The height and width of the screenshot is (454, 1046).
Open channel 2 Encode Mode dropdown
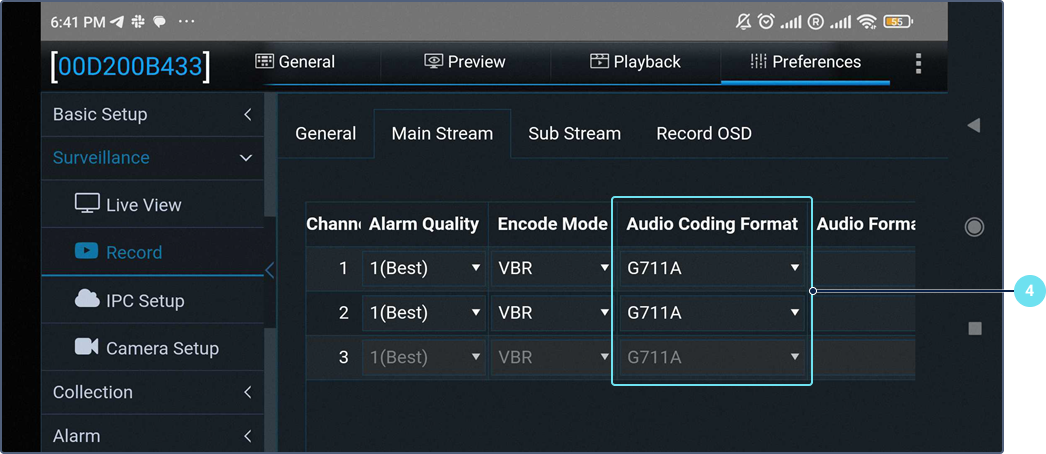[553, 313]
